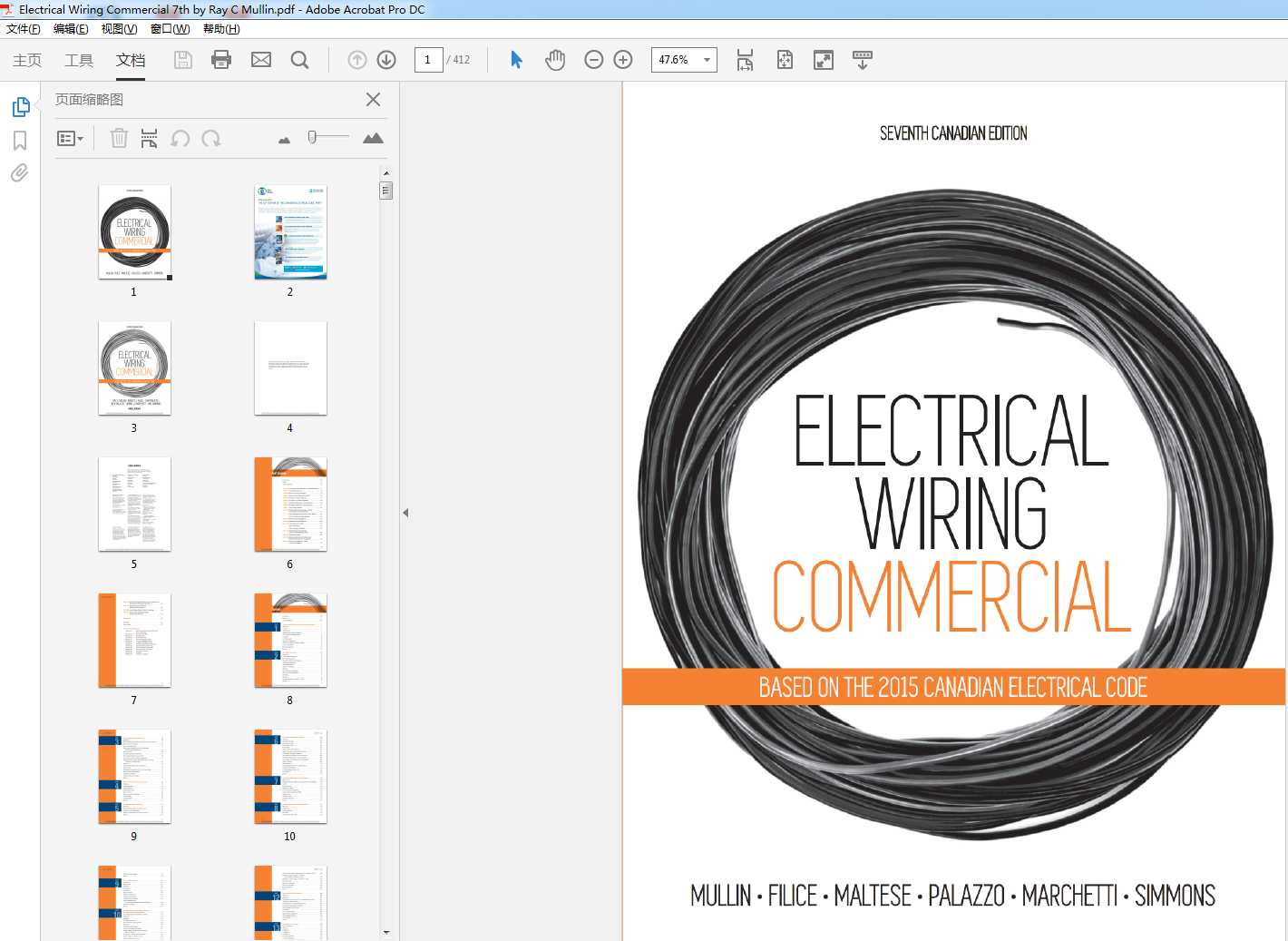Reduce thumbnail size with small mountain icon
The image size is (1288, 941).
[x=285, y=140]
